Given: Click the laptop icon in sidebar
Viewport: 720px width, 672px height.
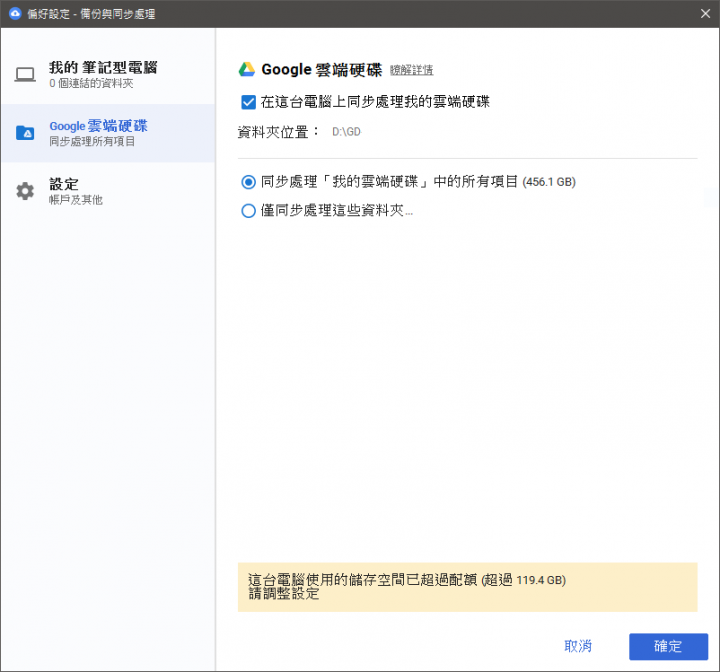Looking at the screenshot, I should coord(25,74).
